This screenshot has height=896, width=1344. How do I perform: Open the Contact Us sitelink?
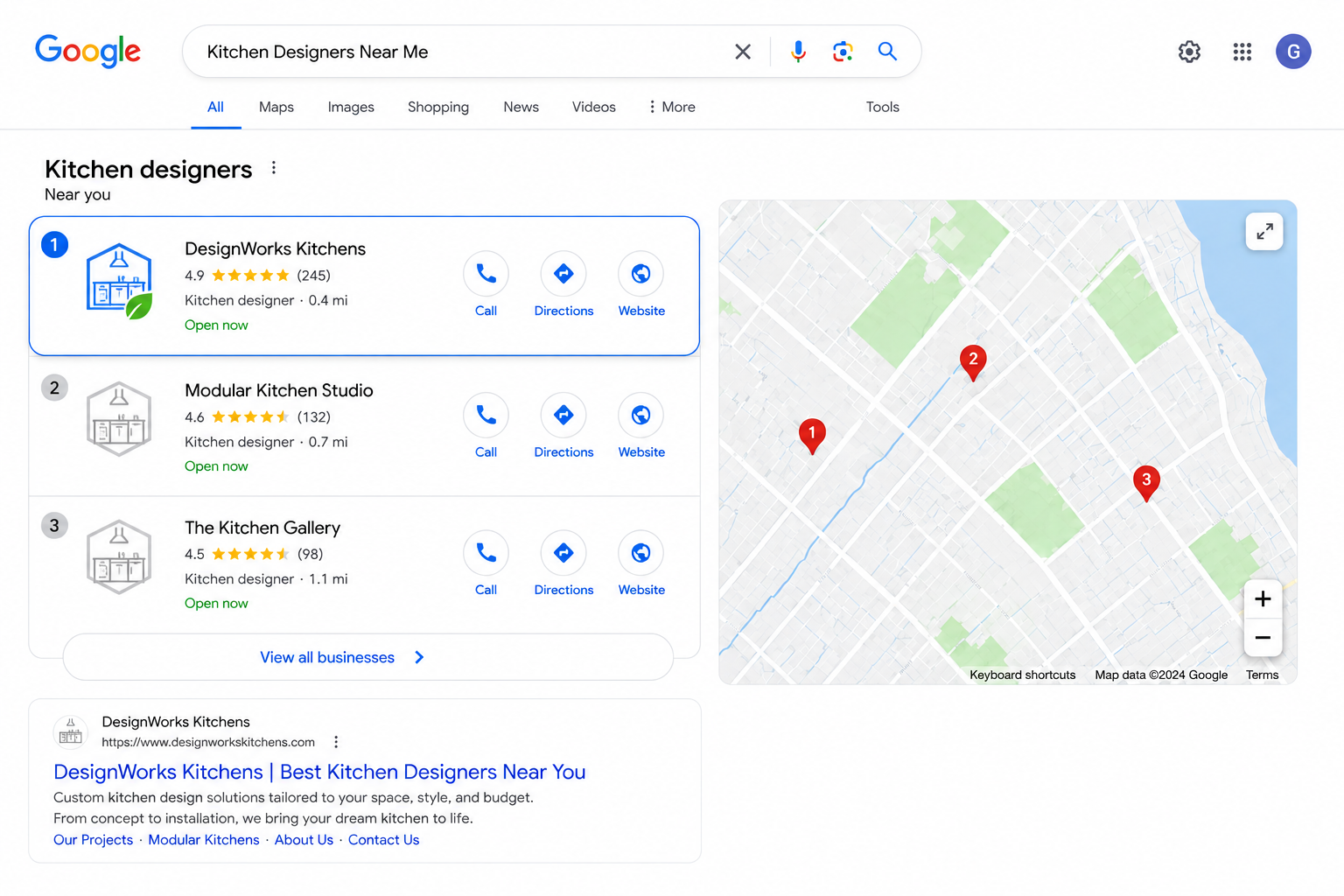coord(383,840)
